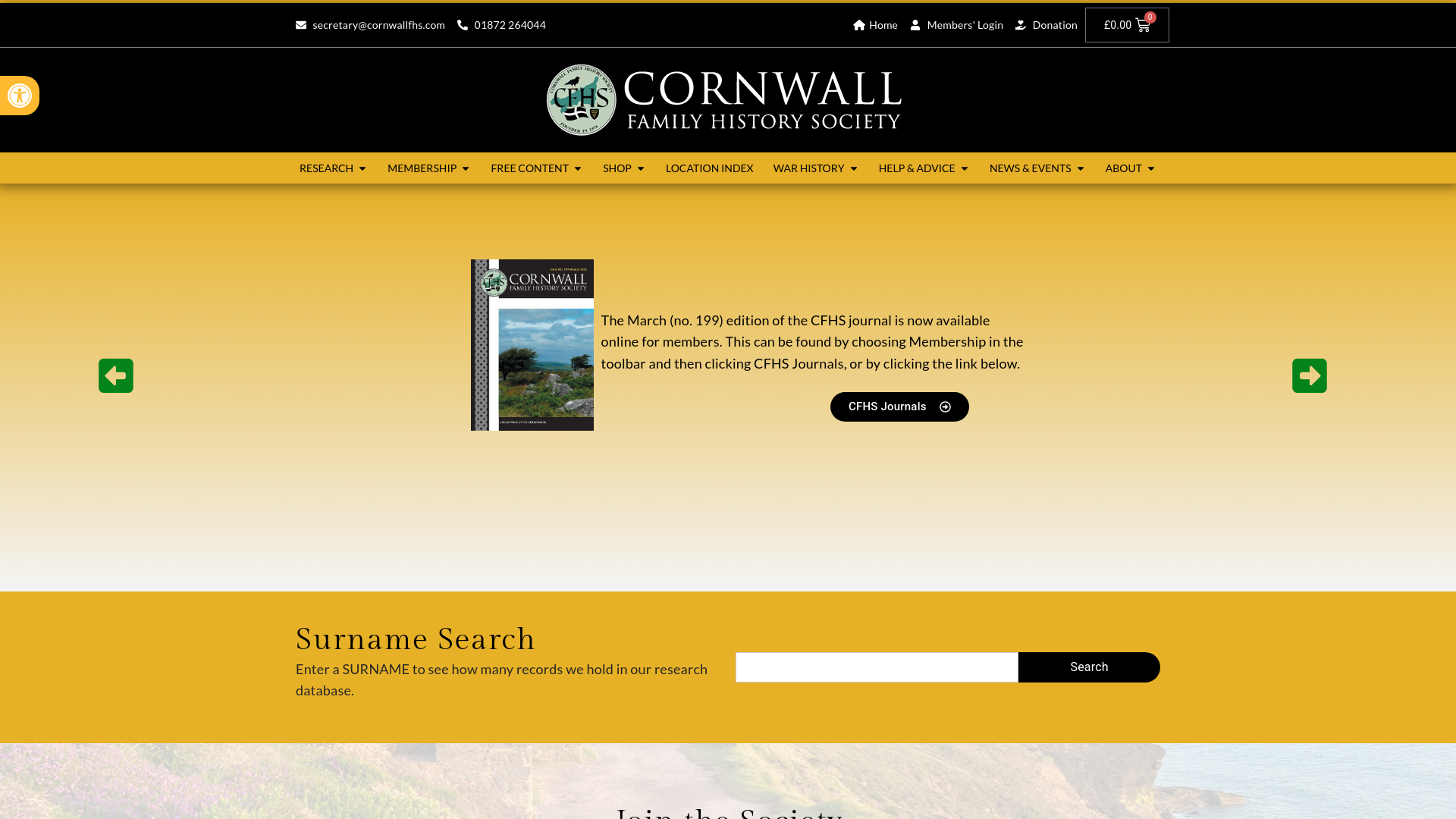Expand the Research menu caret
The width and height of the screenshot is (1456, 819).
coord(362,169)
